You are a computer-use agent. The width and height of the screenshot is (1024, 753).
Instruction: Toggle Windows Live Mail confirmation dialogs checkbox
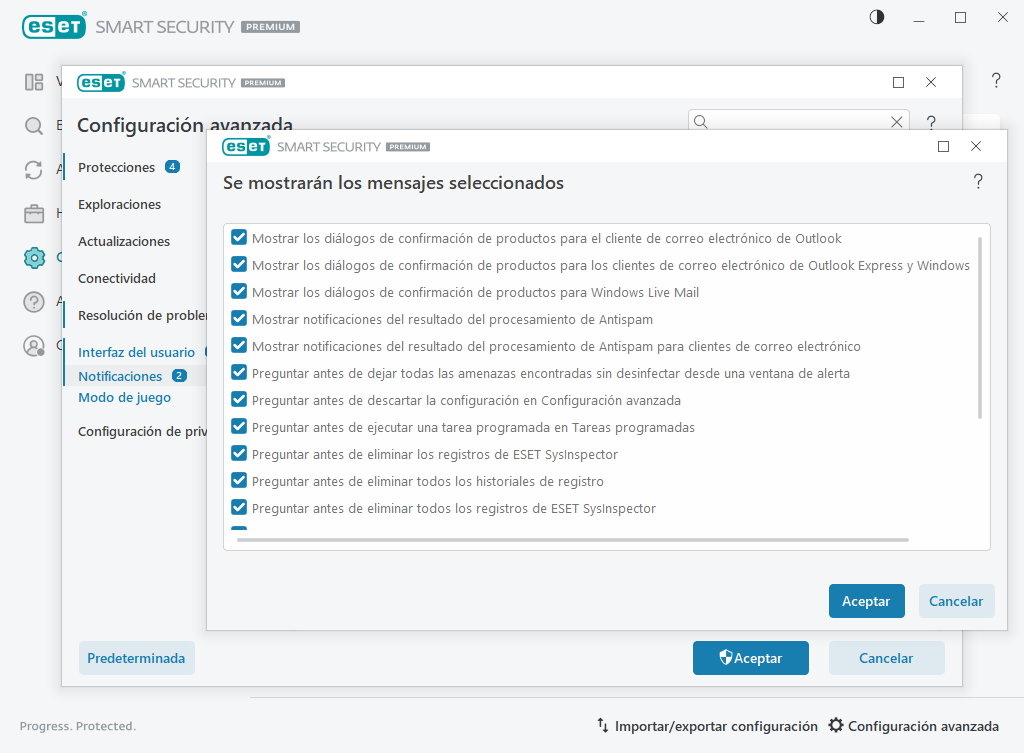pyautogui.click(x=239, y=292)
